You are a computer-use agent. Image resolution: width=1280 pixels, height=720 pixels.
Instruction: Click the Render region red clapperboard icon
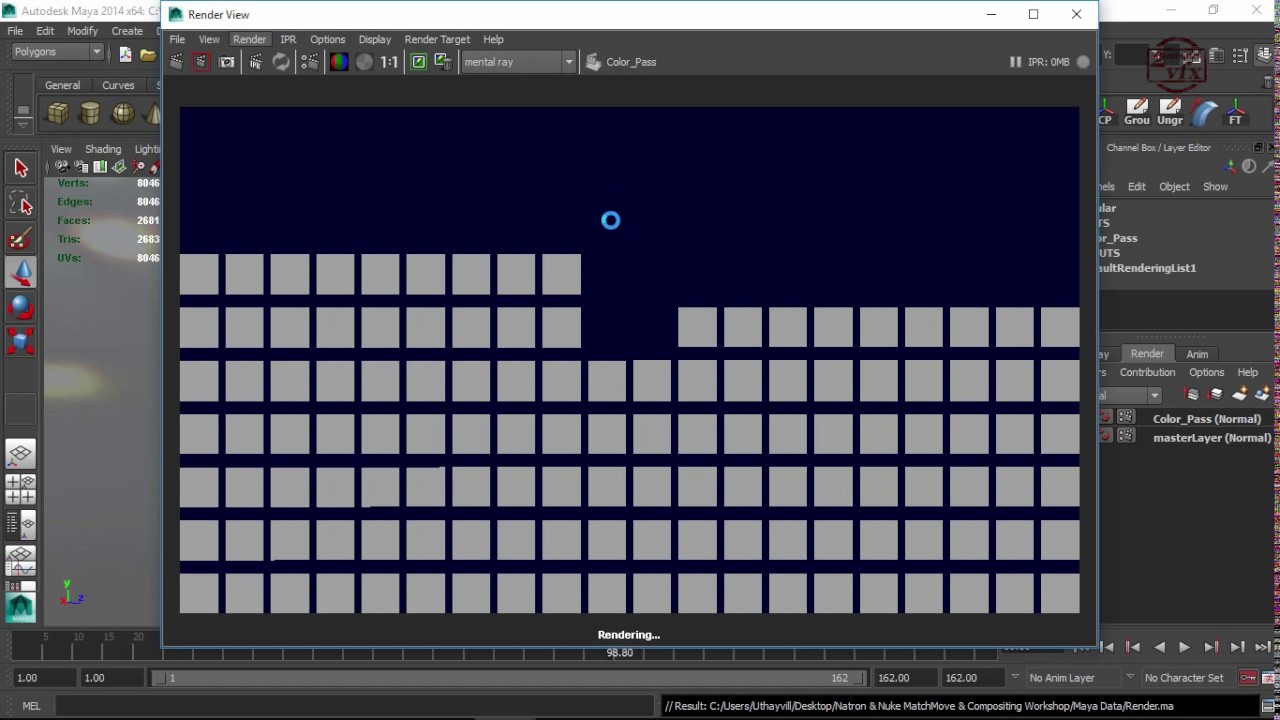coord(201,62)
